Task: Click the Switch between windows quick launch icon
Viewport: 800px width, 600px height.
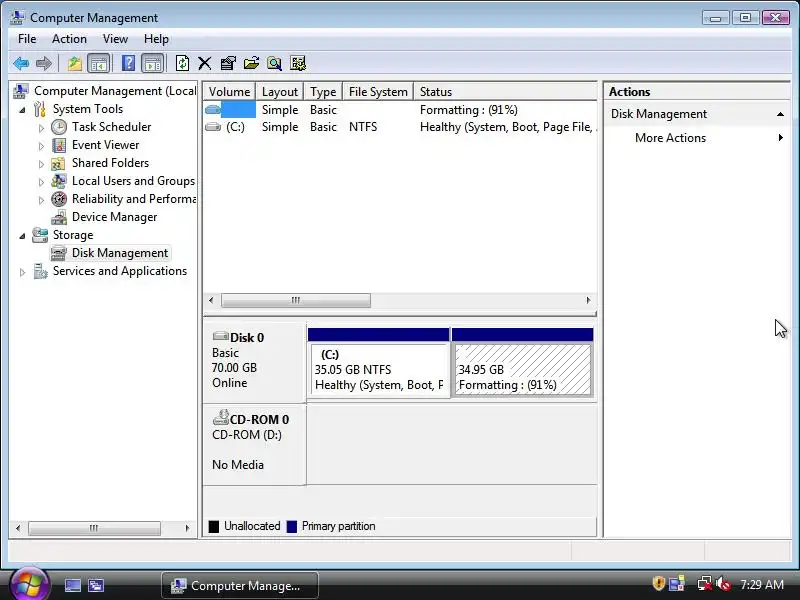Action: (95, 585)
